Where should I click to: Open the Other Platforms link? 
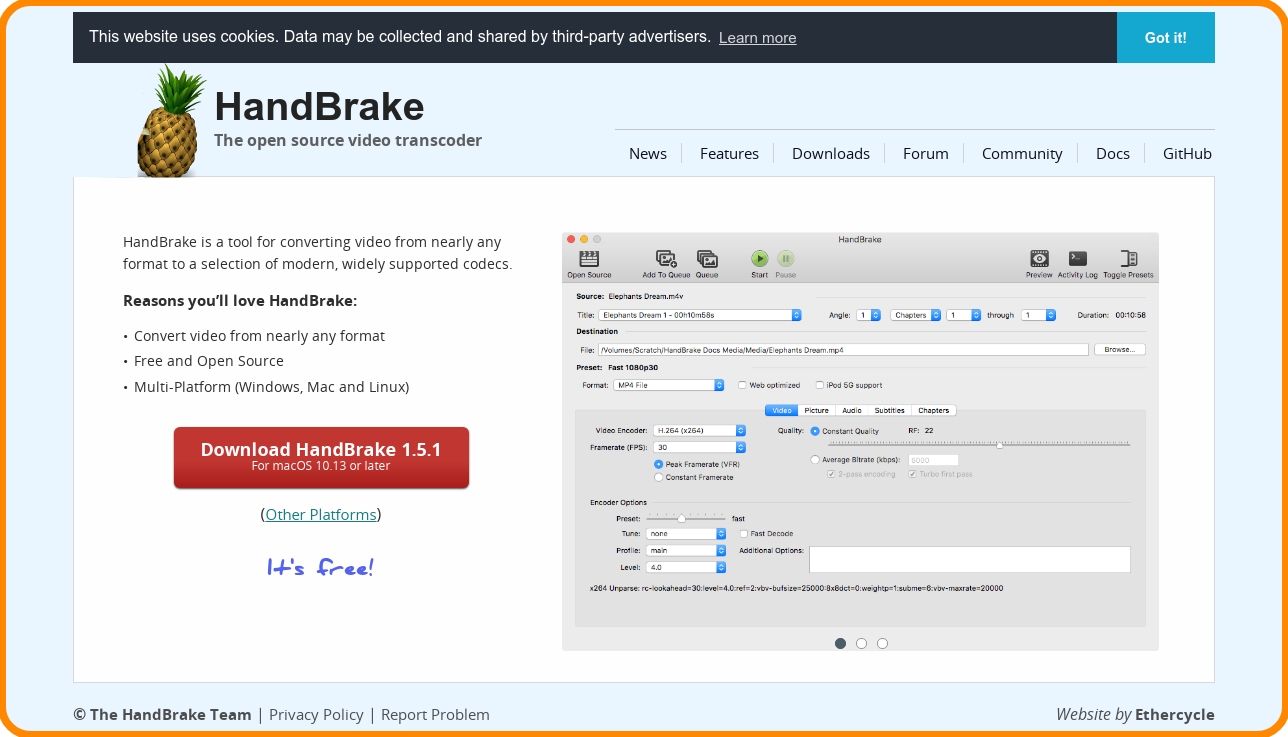point(321,514)
